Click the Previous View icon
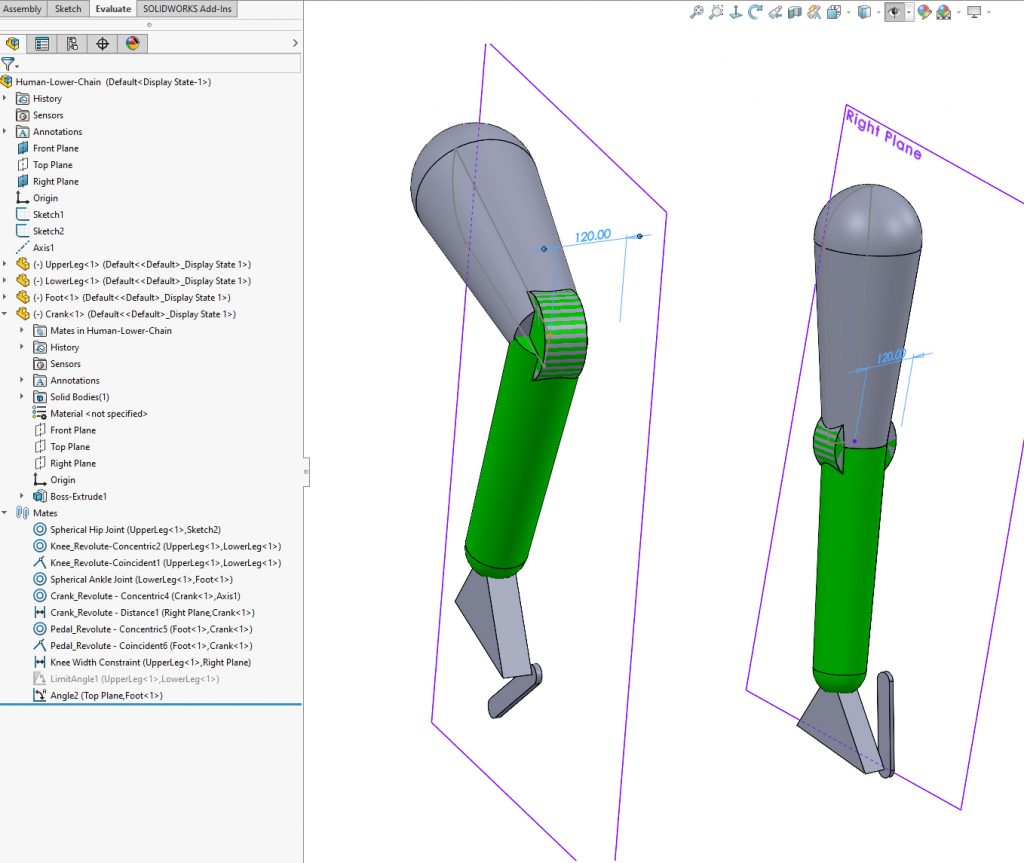The image size is (1024, 863). click(736, 12)
